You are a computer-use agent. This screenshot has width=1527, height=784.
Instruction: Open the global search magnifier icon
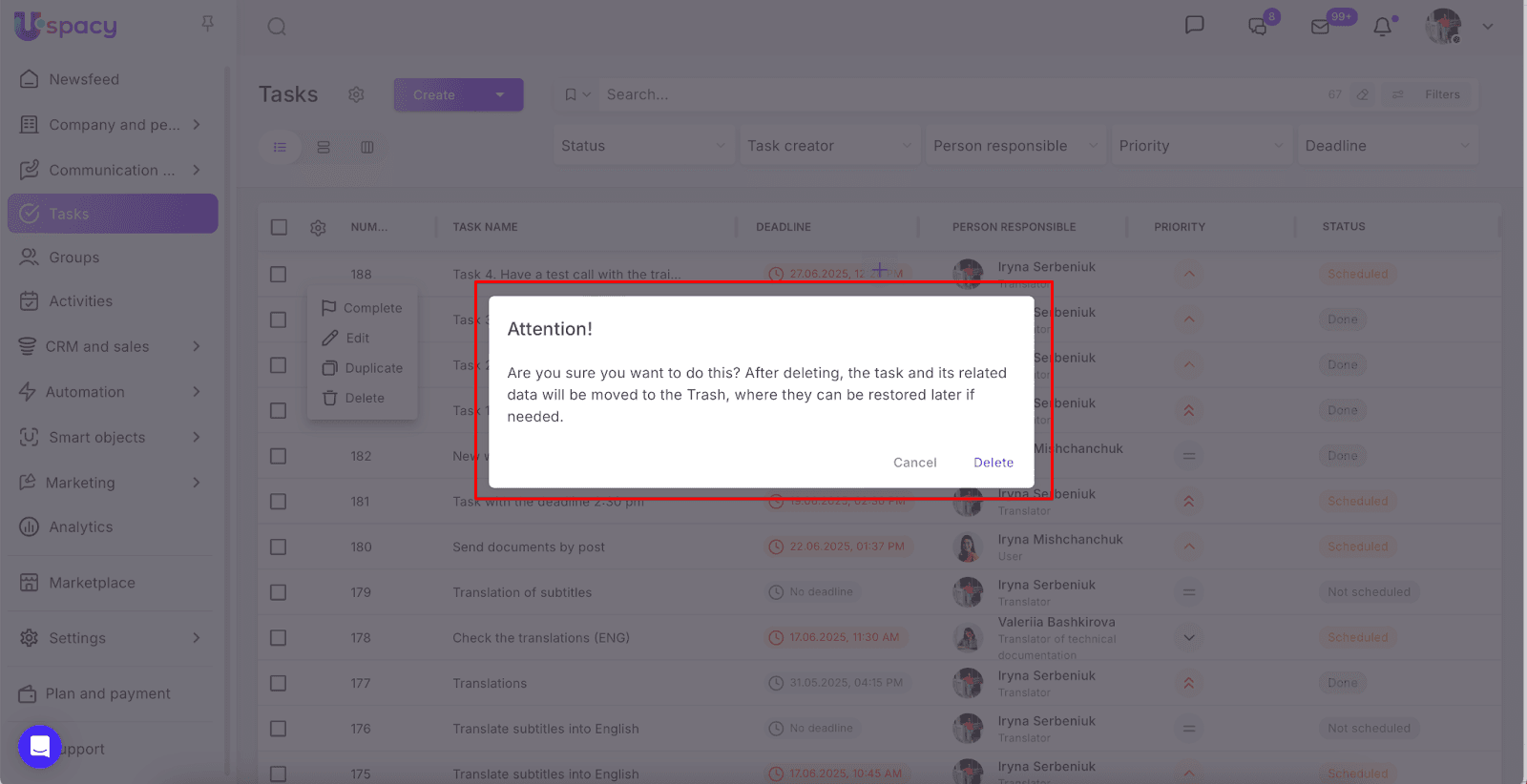277,27
